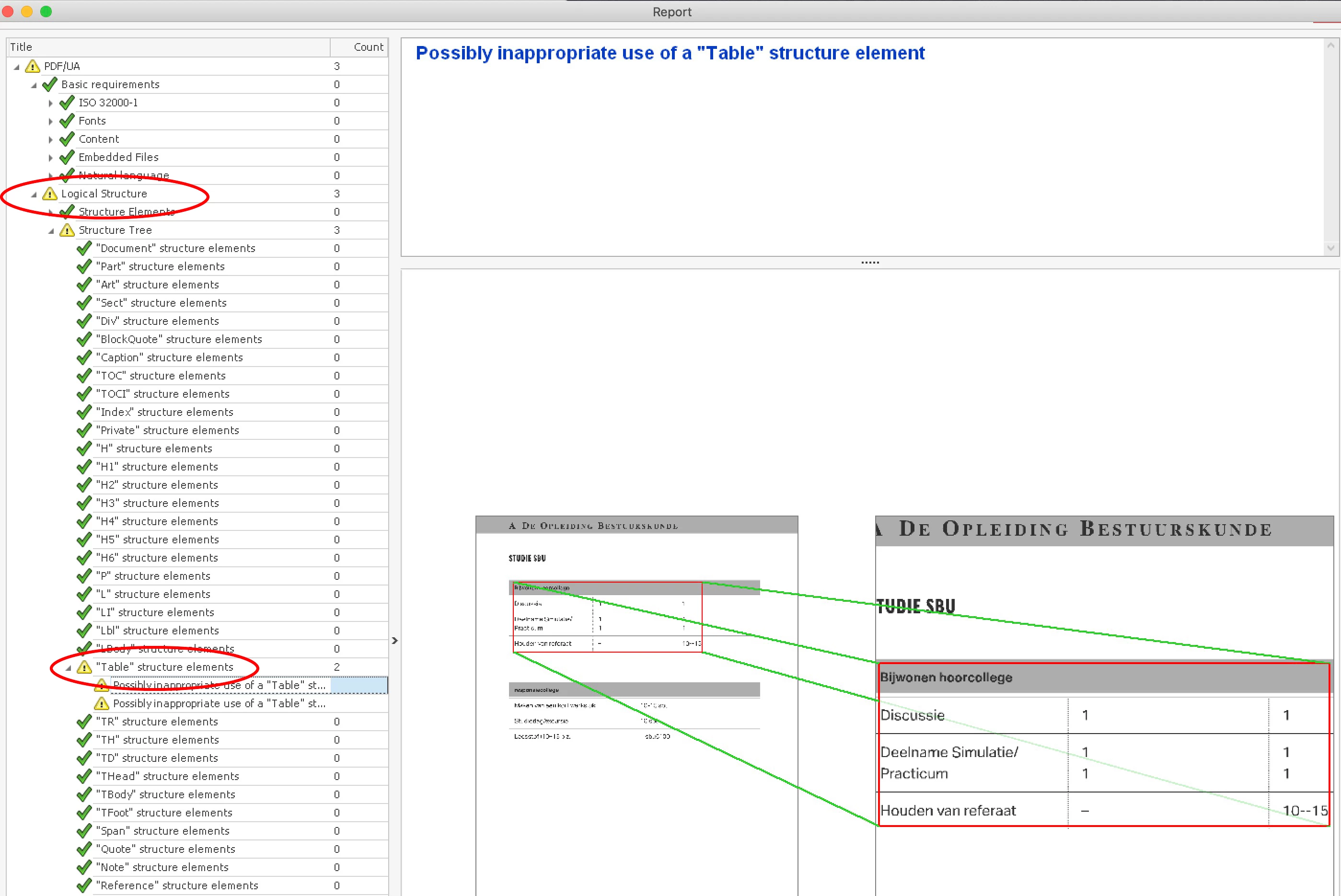Collapse the PDF/UA root node
The width and height of the screenshot is (1341, 896).
(17, 67)
